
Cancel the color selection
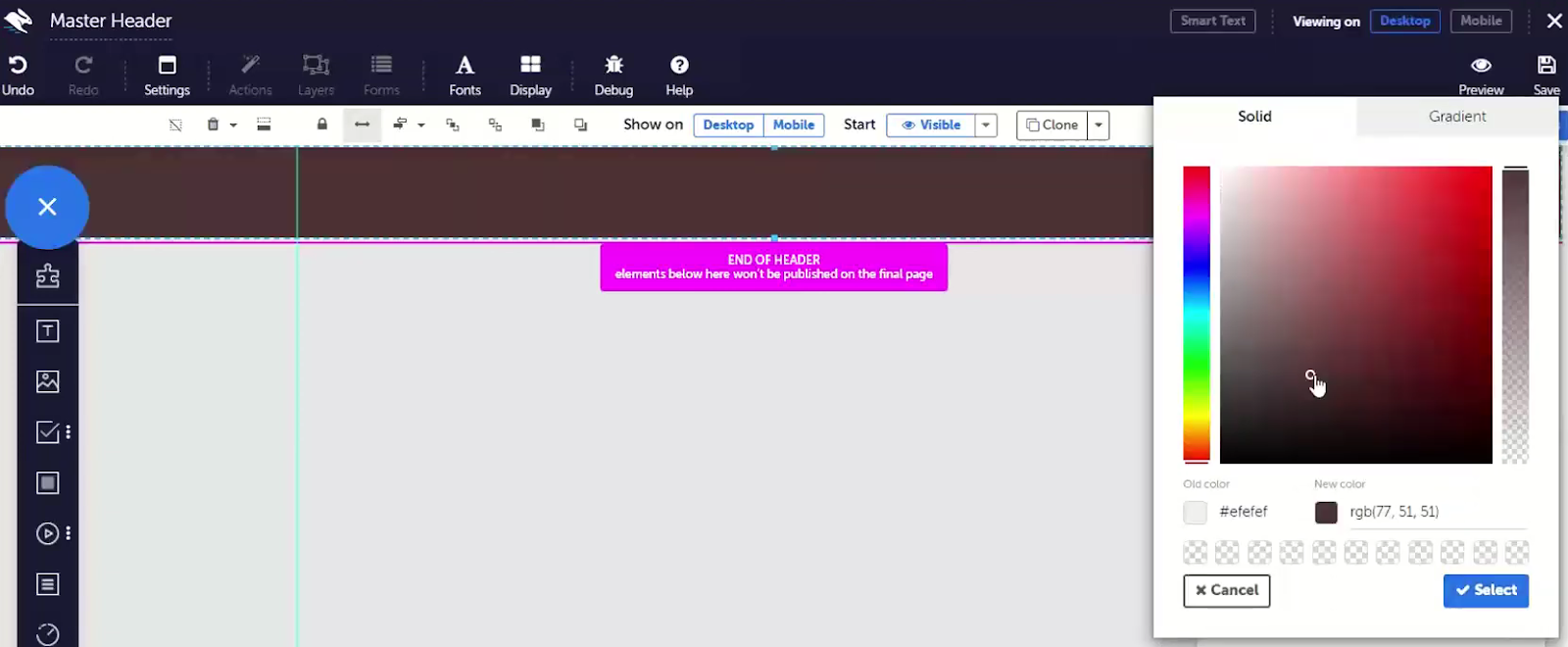pos(1226,590)
